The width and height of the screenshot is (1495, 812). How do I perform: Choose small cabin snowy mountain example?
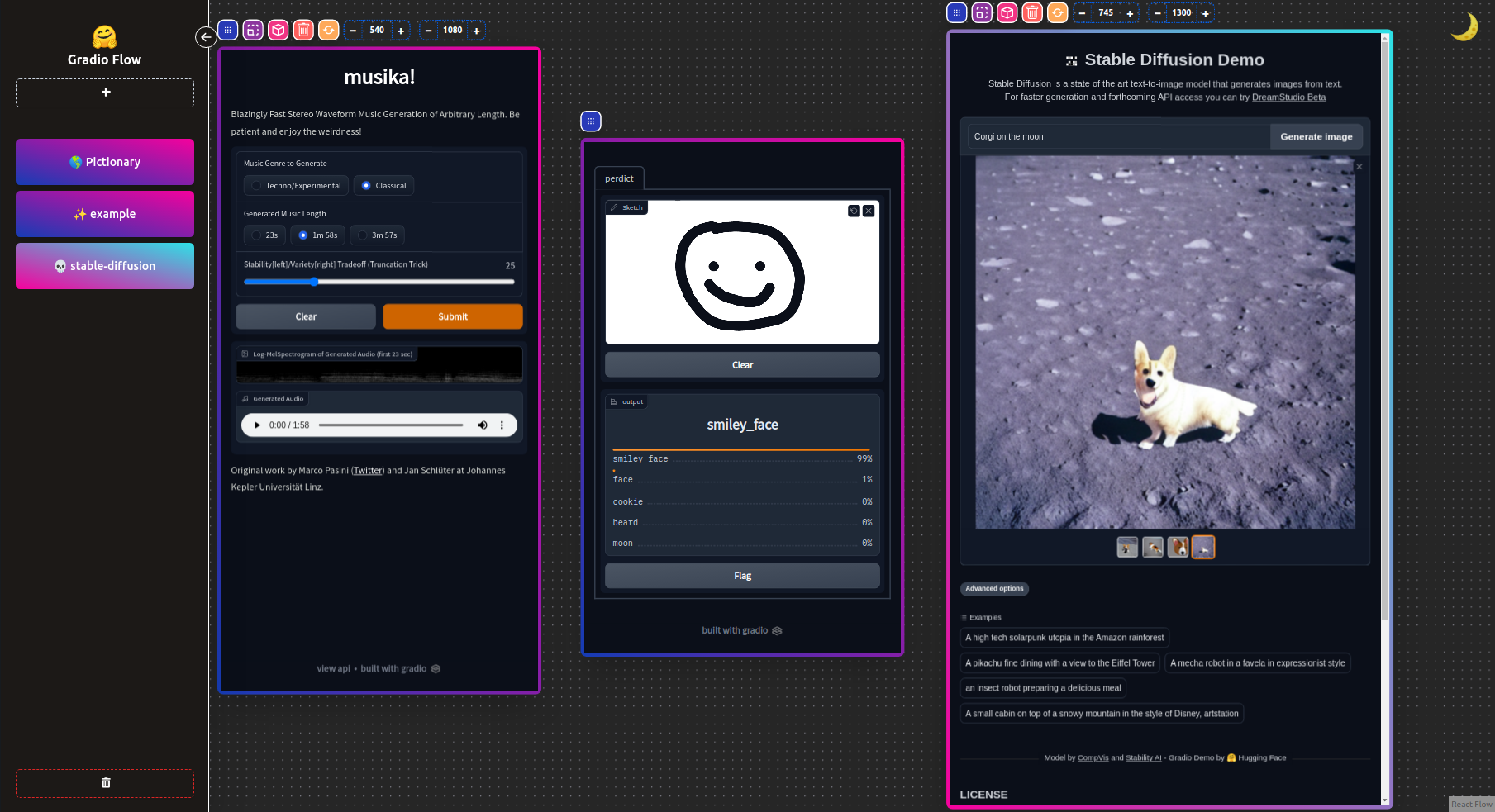click(1102, 714)
